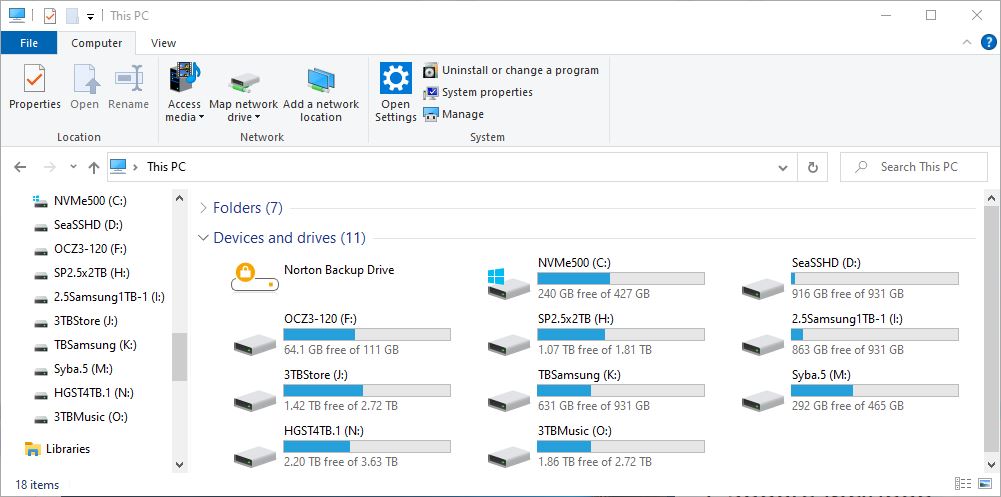The height and width of the screenshot is (497, 1001).
Task: Expand the Folders (7) group
Action: coord(203,208)
